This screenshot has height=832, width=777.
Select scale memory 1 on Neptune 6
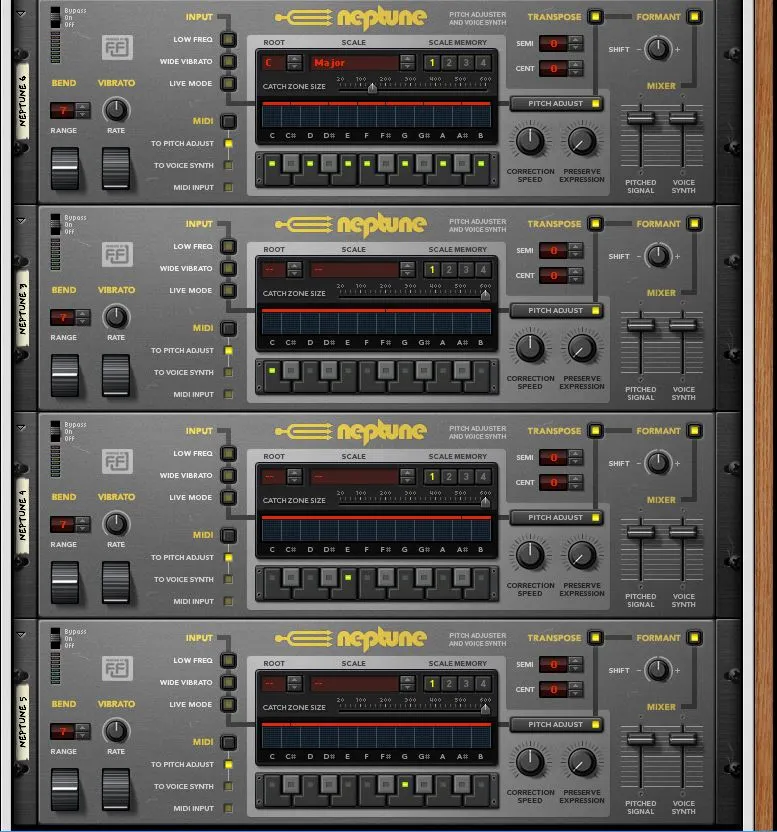pos(432,63)
